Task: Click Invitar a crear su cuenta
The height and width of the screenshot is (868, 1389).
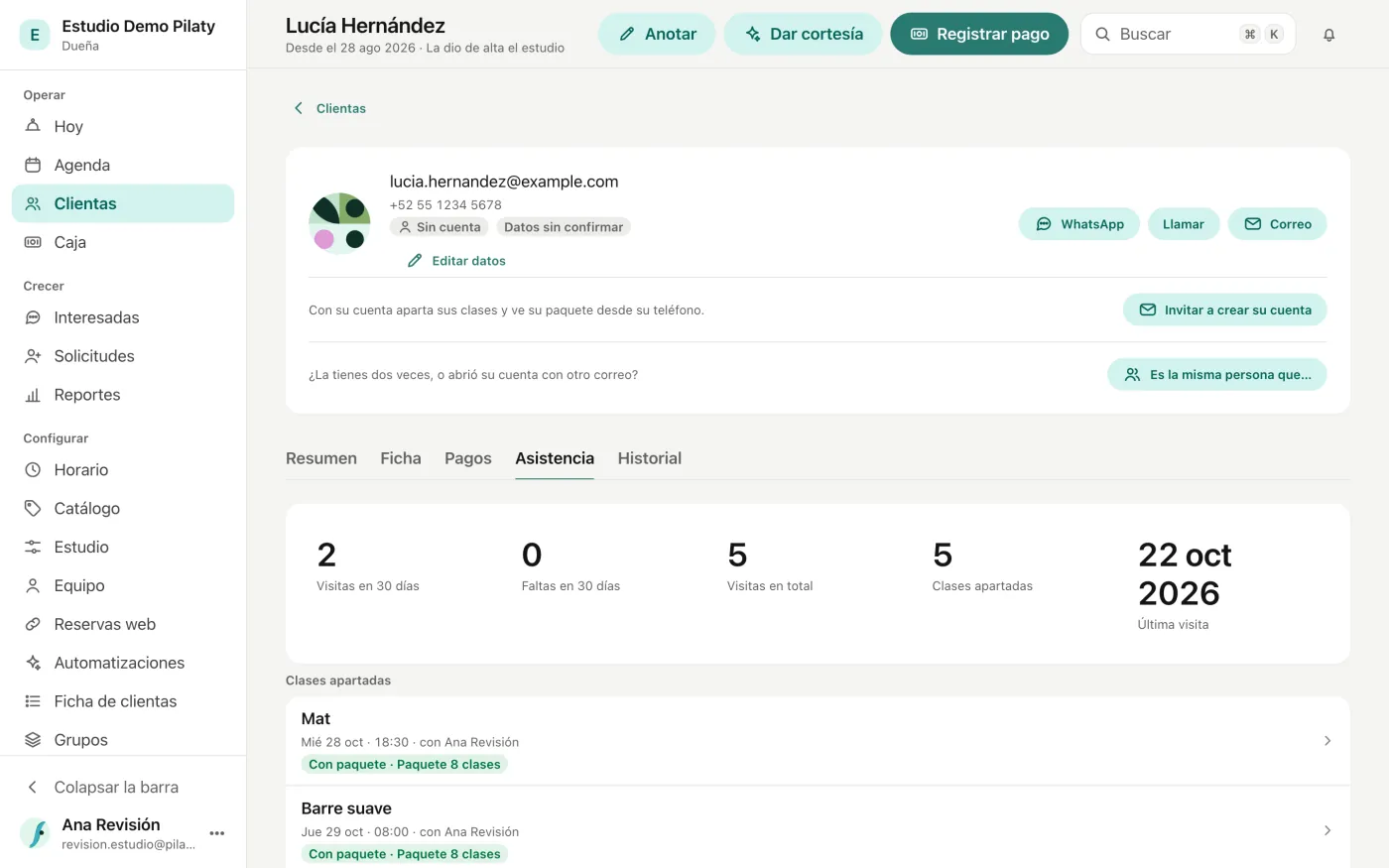Action: [x=1224, y=310]
